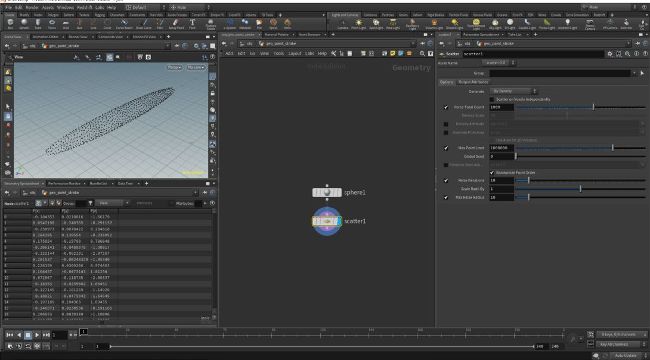650x360 pixels.
Task: Switch to the Output Attributes tab
Action: tap(473, 82)
